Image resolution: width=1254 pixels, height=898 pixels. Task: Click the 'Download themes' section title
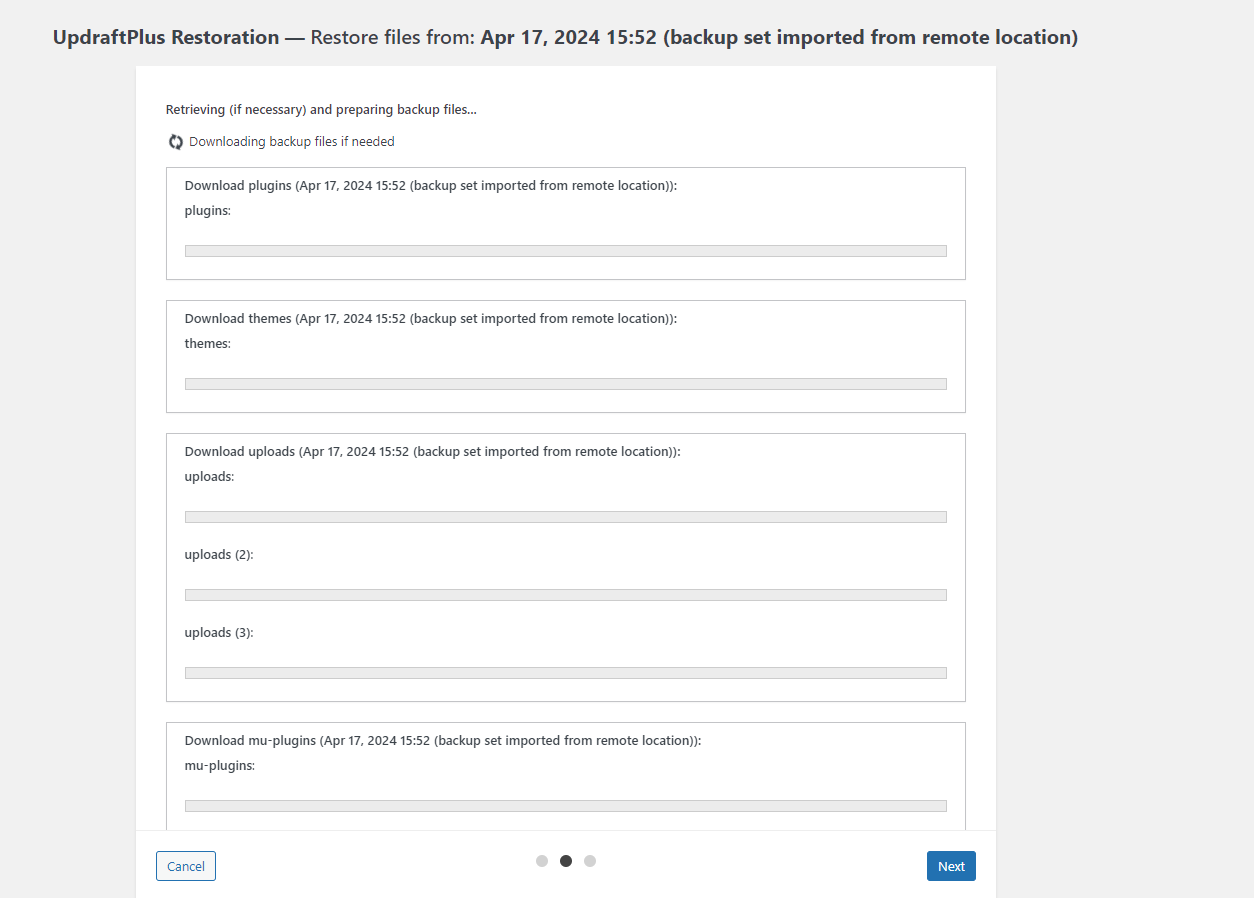(431, 319)
